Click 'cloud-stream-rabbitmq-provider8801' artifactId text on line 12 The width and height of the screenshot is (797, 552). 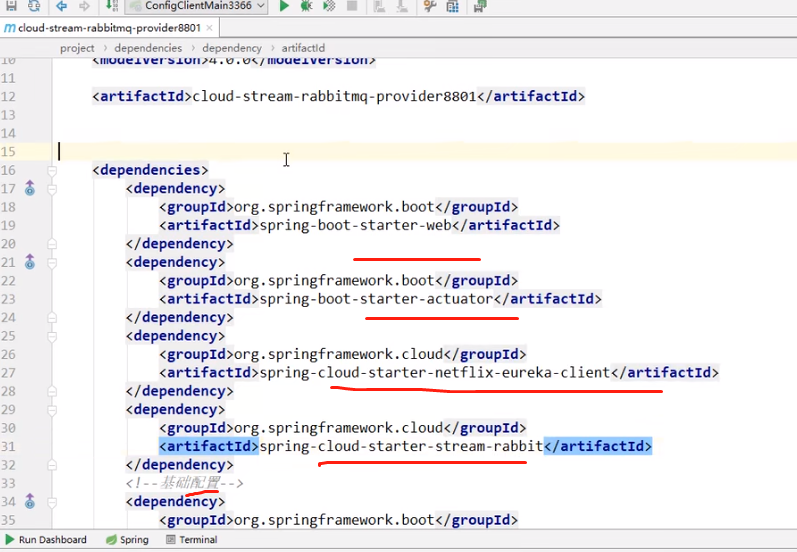[334, 97]
